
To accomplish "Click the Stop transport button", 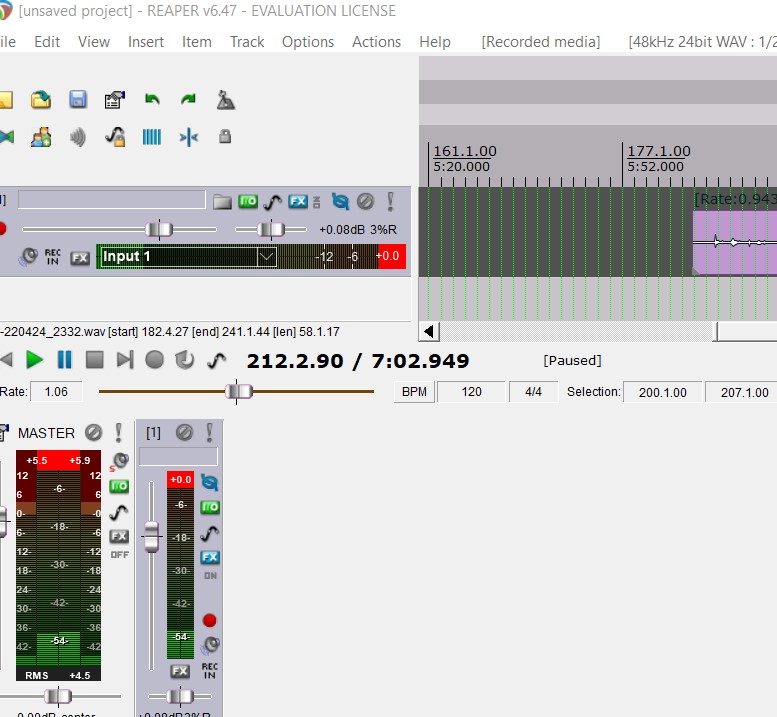I will [x=95, y=360].
